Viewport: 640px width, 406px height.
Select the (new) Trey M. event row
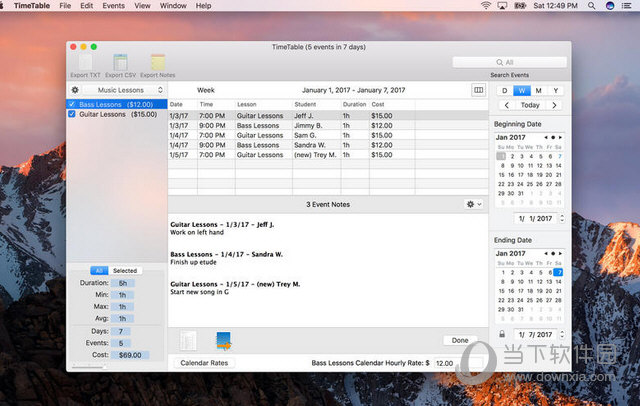328,155
